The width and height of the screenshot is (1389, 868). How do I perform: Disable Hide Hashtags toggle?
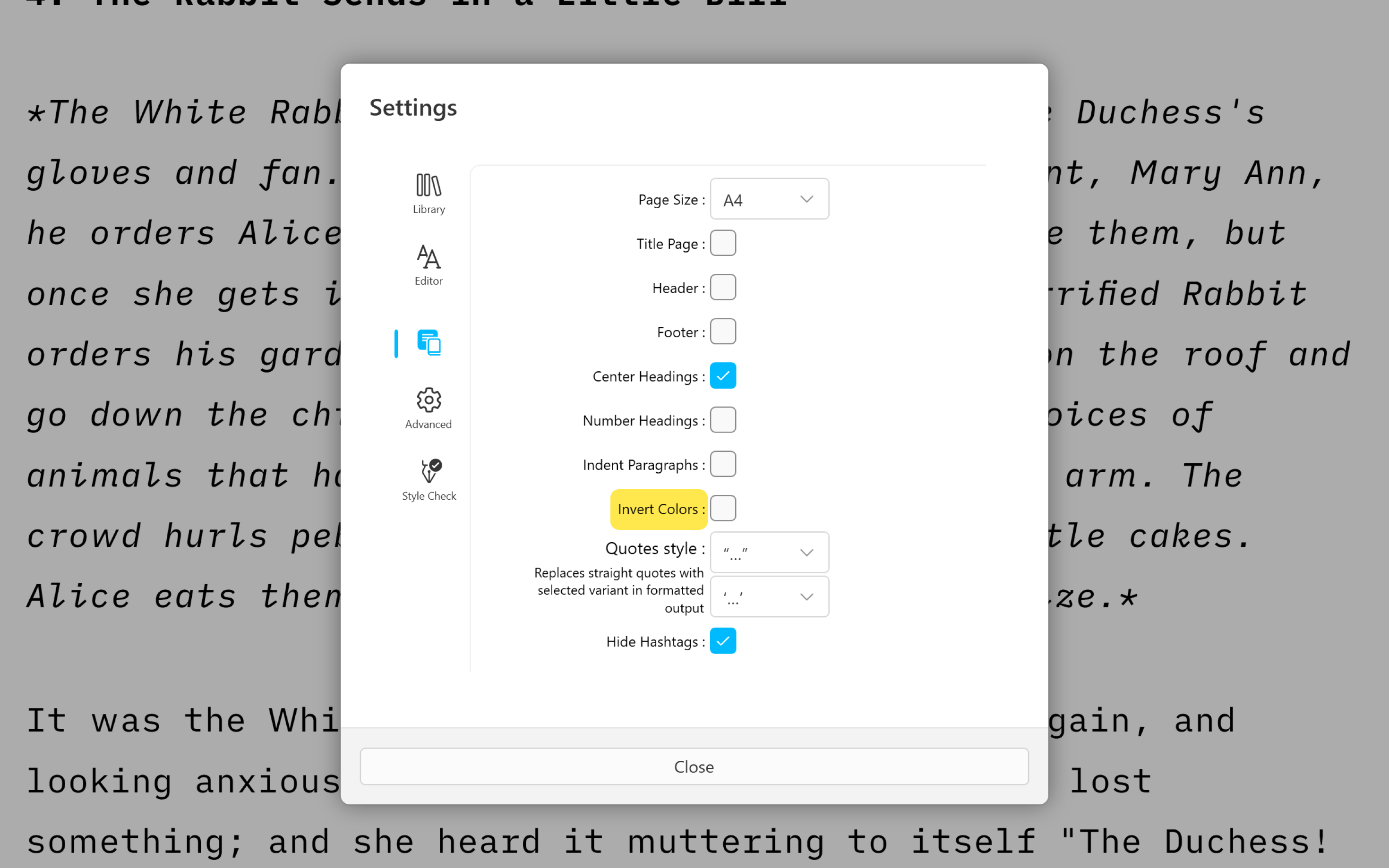coord(723,641)
